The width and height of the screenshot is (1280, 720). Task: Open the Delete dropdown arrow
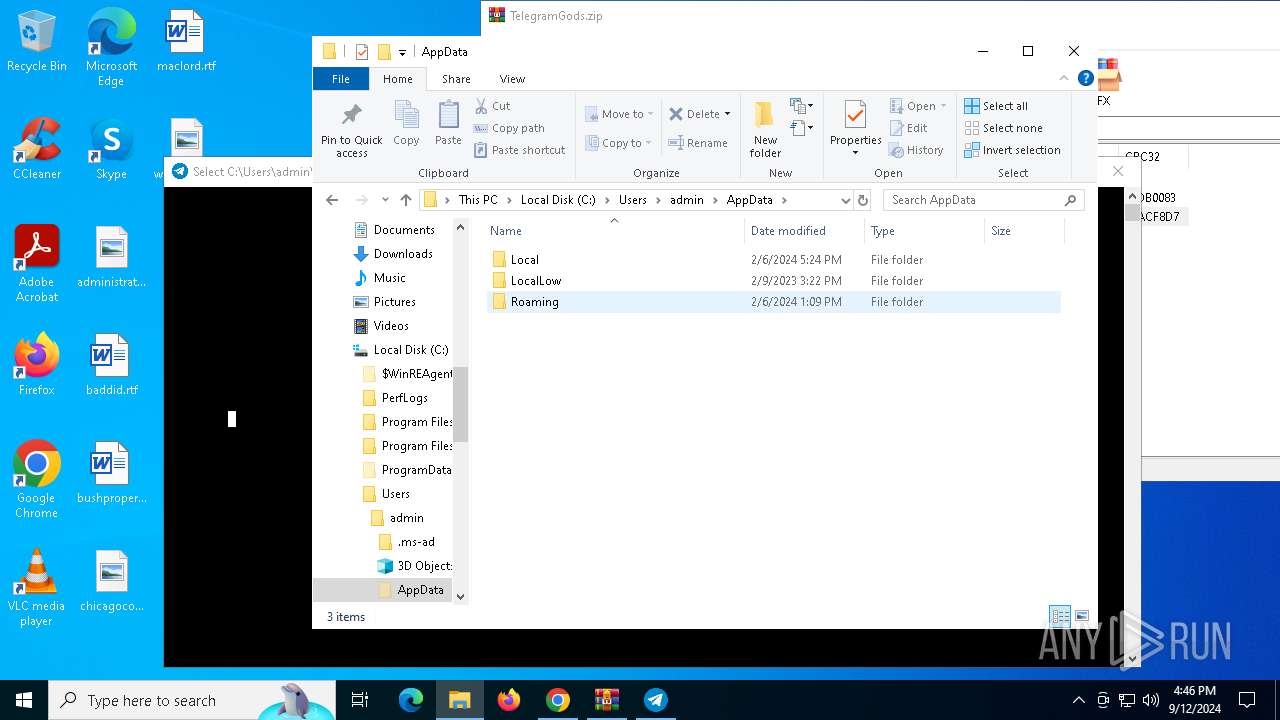coord(727,114)
